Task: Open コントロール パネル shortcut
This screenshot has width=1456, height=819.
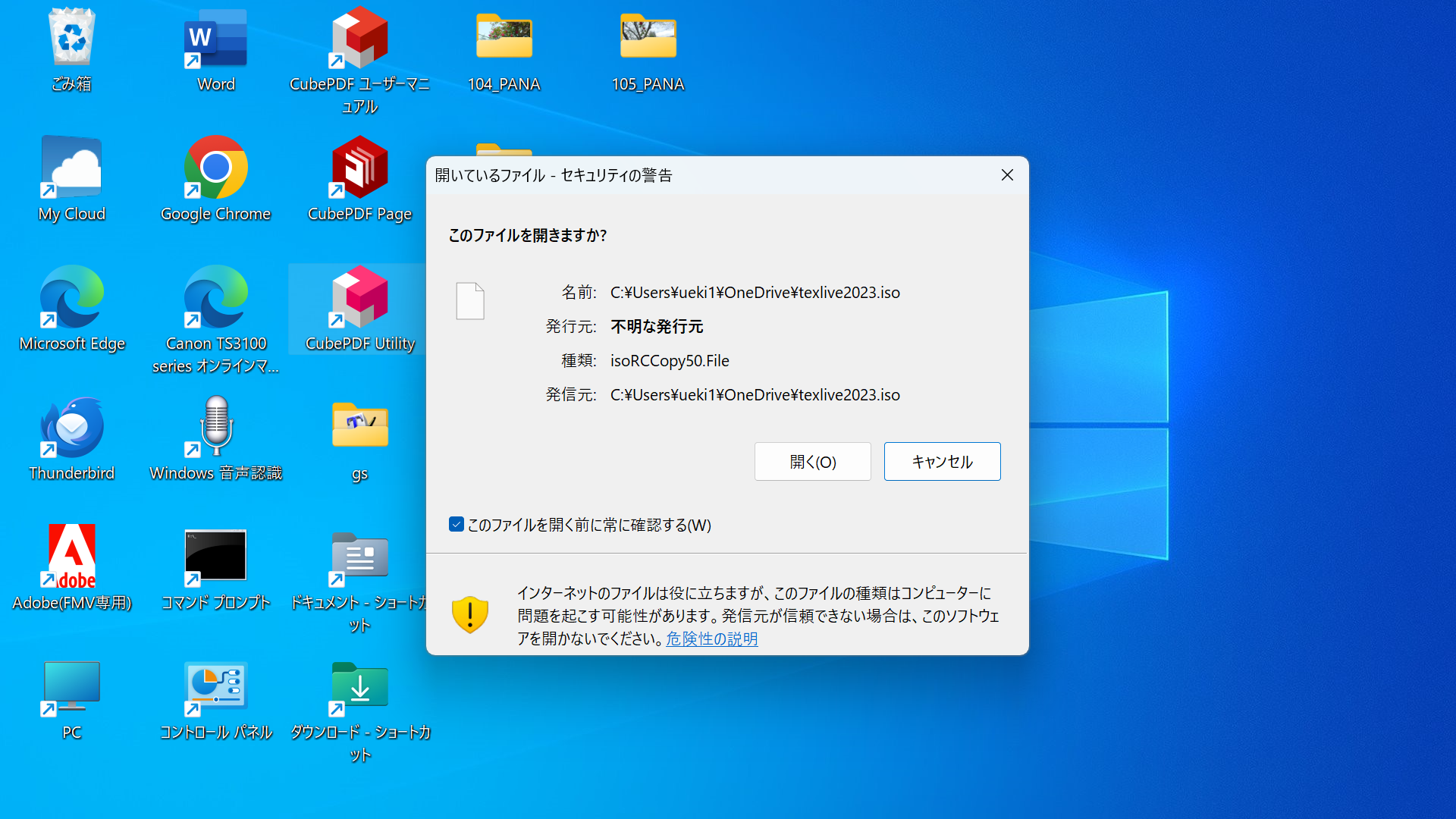Action: (x=216, y=686)
